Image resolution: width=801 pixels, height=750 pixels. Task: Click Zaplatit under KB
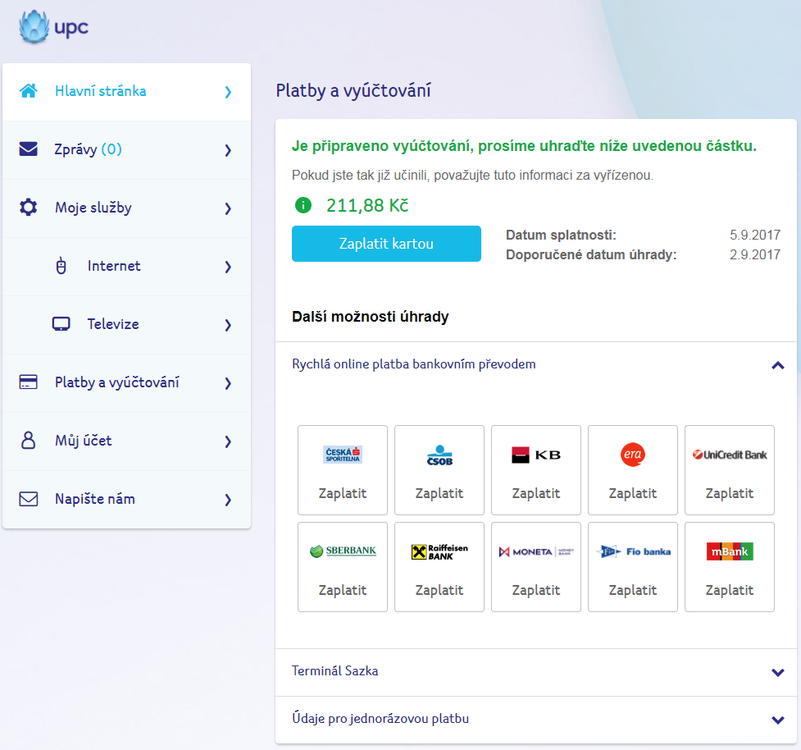tap(536, 493)
